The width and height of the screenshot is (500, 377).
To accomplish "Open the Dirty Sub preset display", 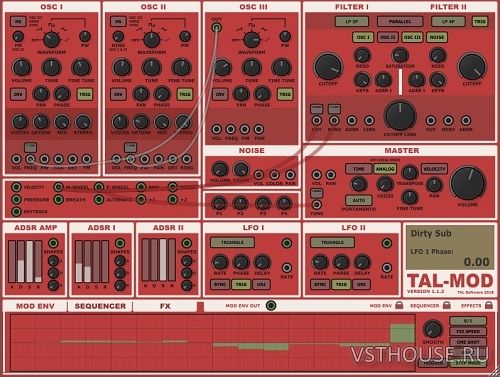I will coord(450,247).
